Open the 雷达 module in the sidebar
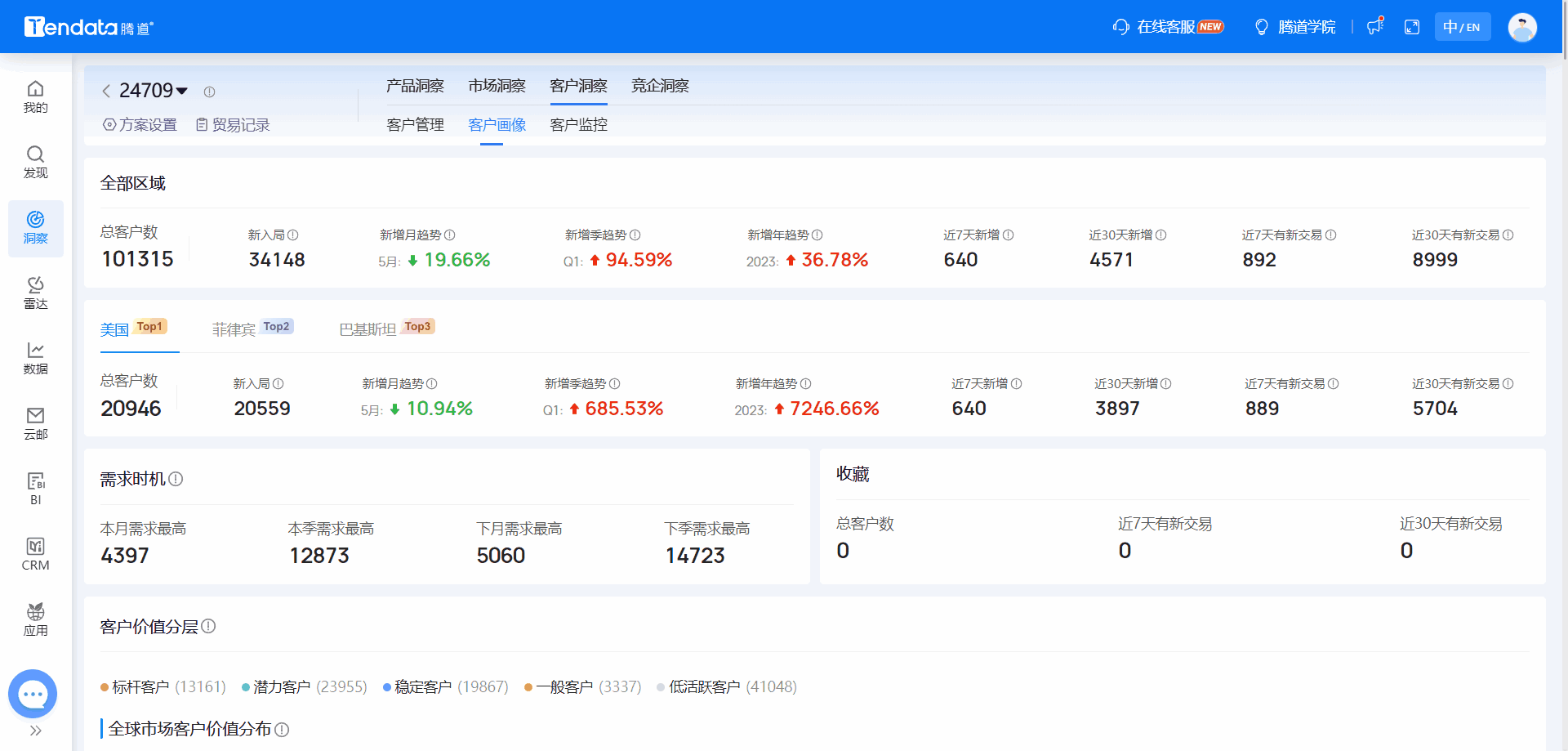 [35, 293]
